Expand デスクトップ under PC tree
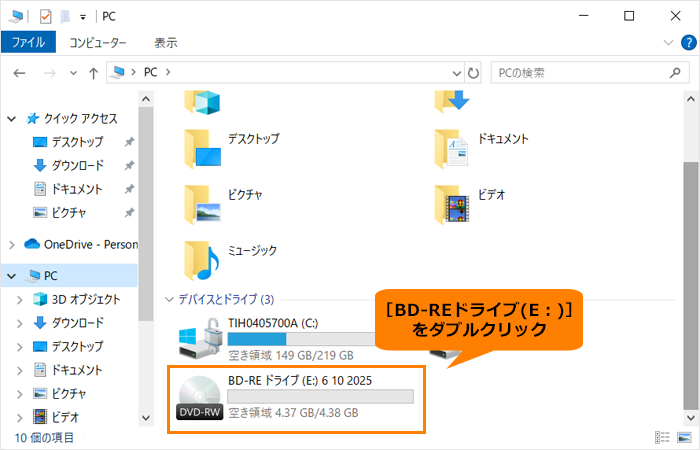 [x=20, y=347]
